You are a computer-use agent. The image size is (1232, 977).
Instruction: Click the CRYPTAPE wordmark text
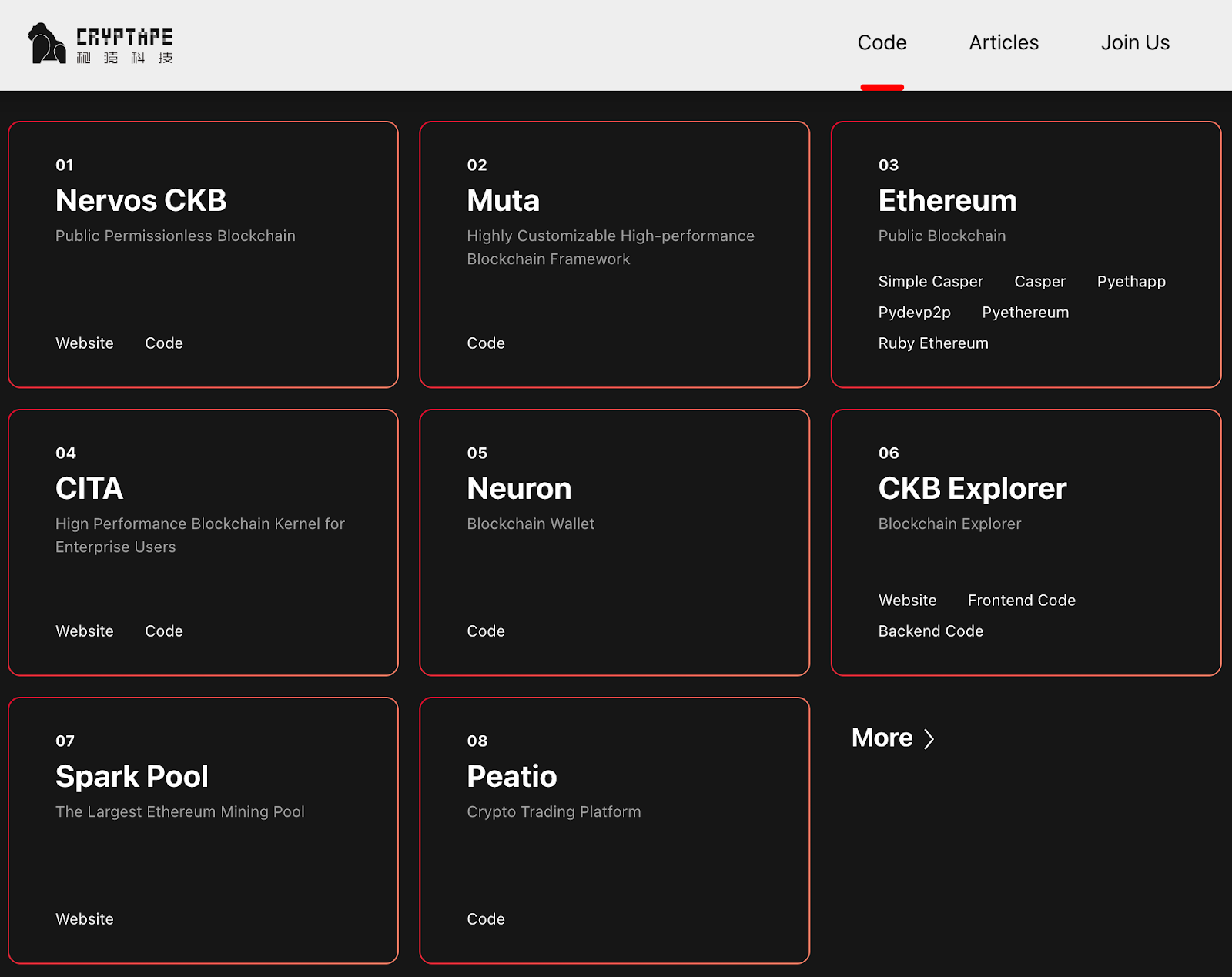point(124,37)
